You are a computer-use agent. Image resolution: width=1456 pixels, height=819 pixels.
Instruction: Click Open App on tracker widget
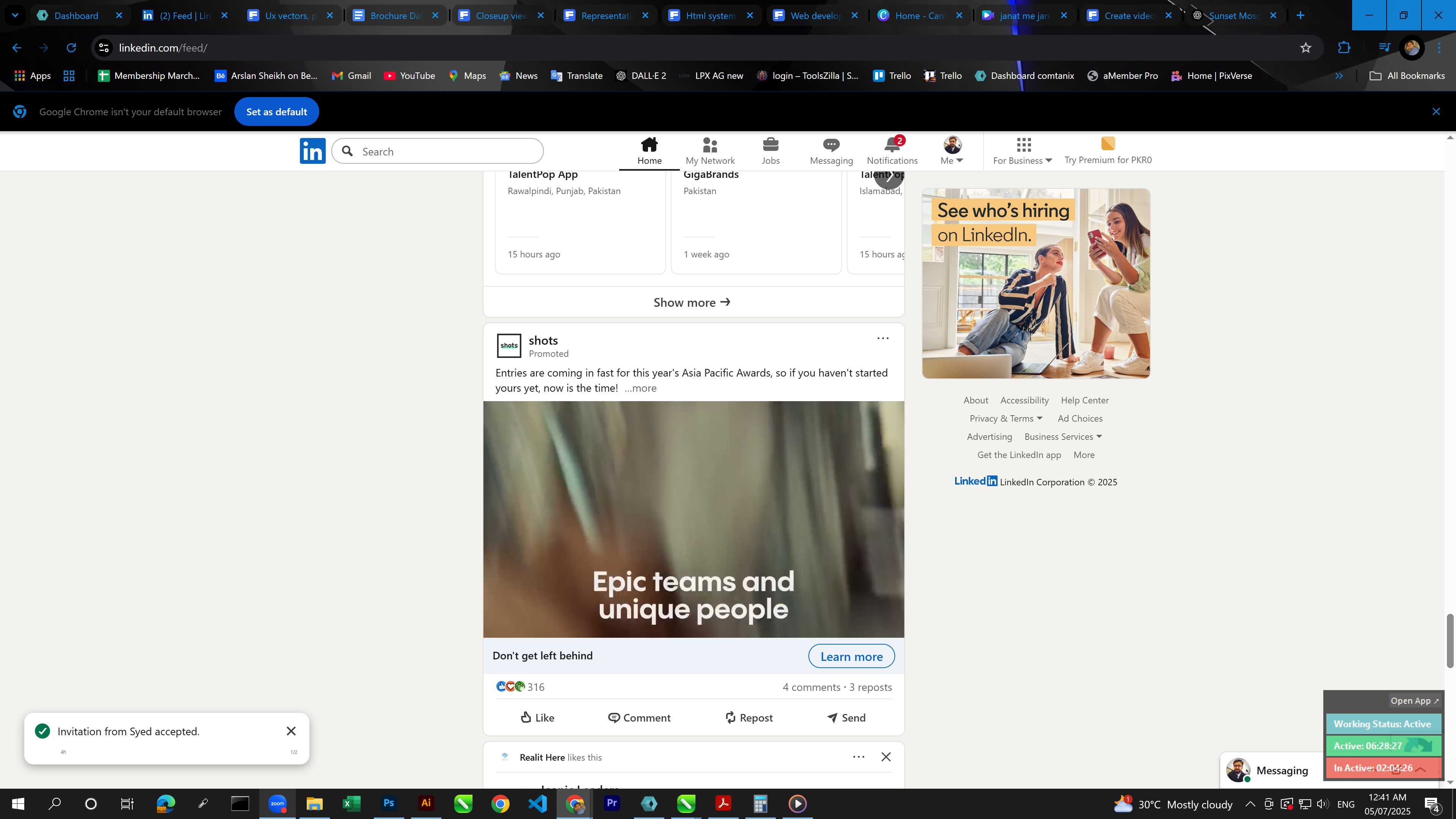(x=1414, y=701)
